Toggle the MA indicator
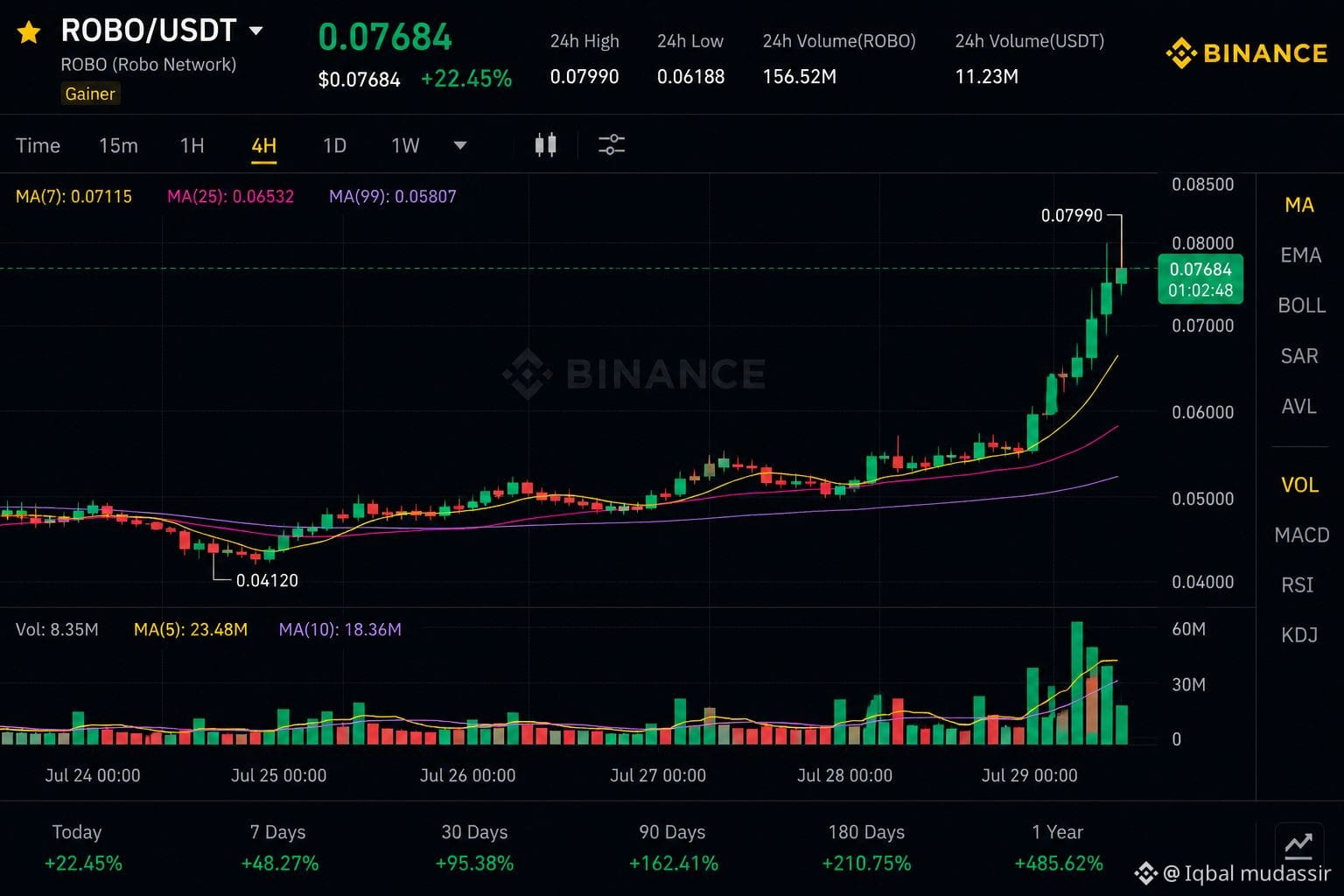The image size is (1344, 896). (x=1299, y=205)
